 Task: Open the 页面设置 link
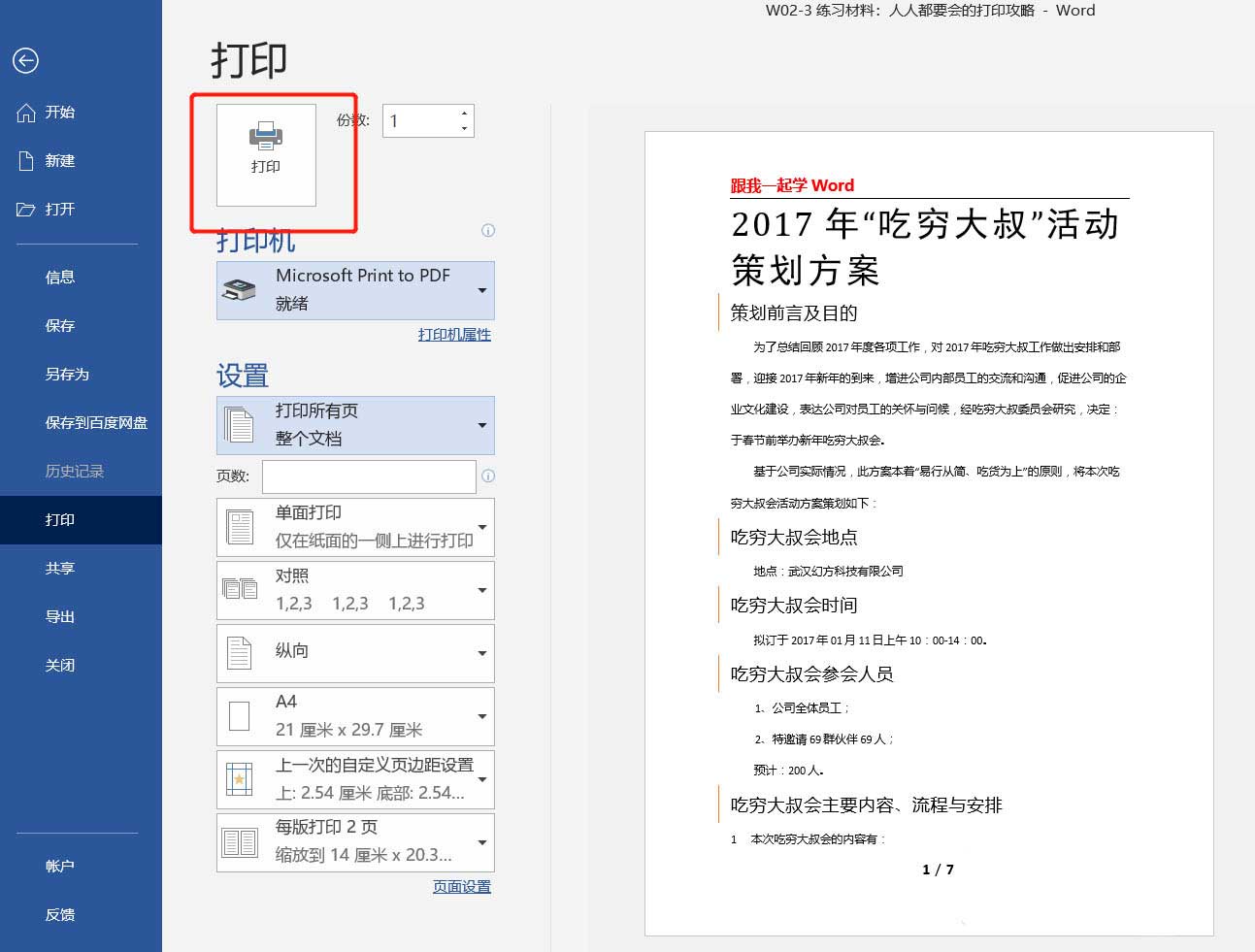(x=462, y=887)
